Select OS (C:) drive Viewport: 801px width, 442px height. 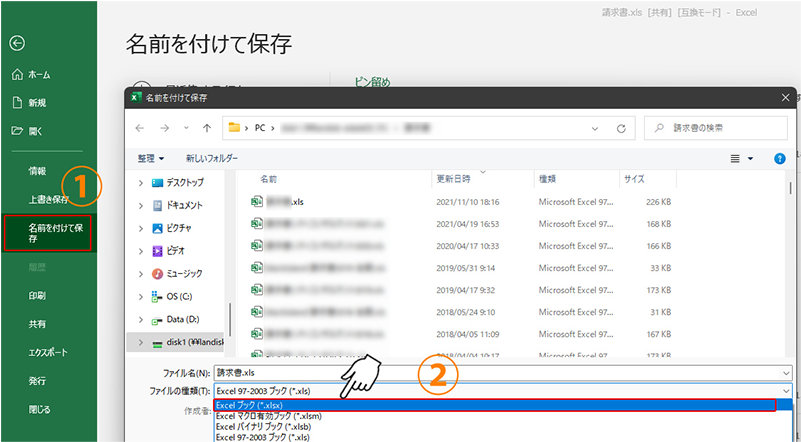pos(172,296)
